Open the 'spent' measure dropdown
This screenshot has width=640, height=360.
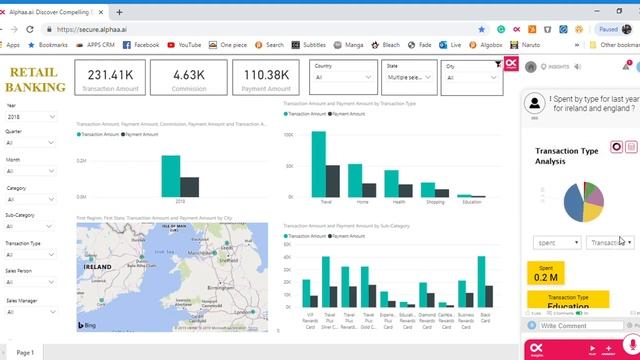point(557,243)
